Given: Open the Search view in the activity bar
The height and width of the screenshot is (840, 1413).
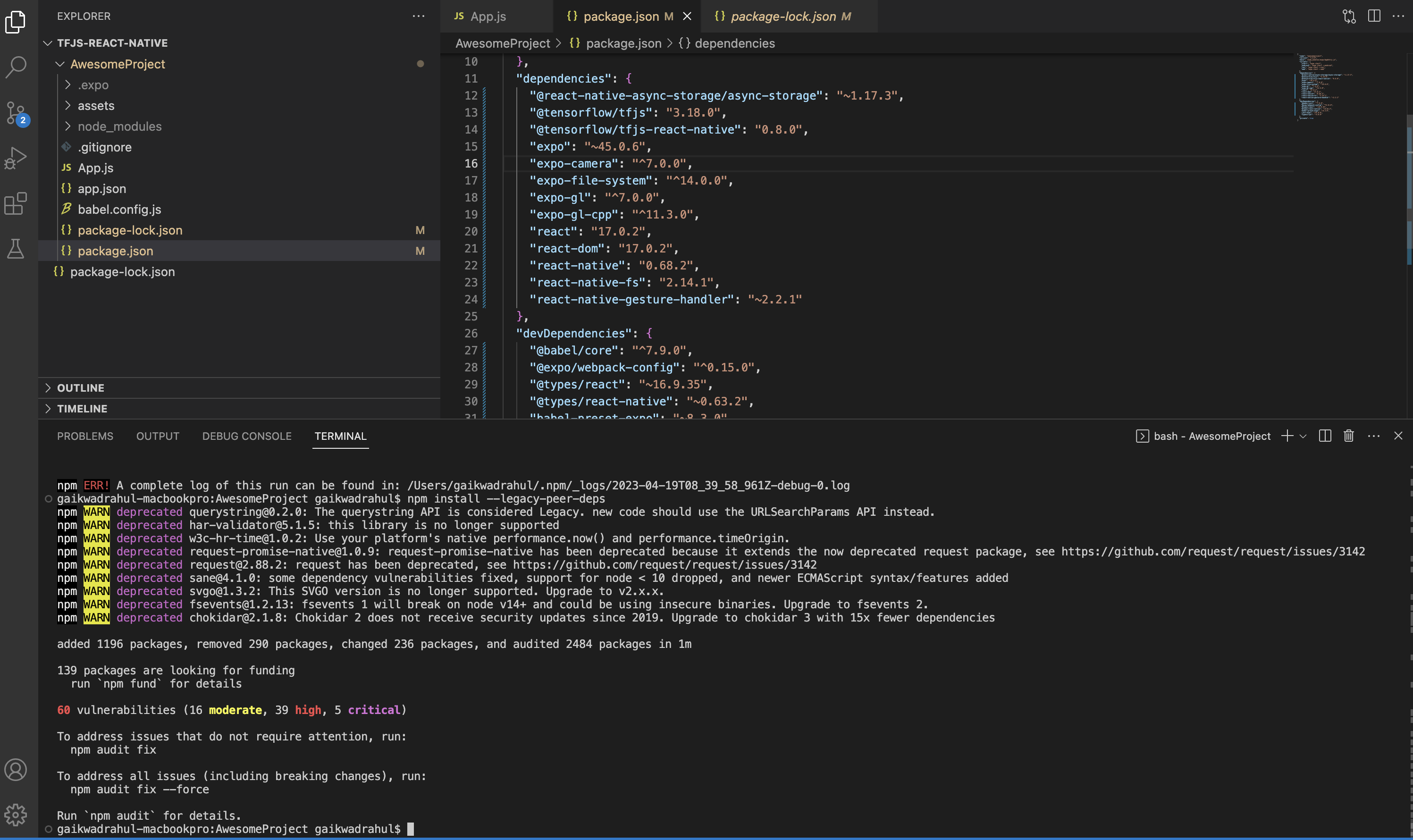Looking at the screenshot, I should click(x=15, y=66).
